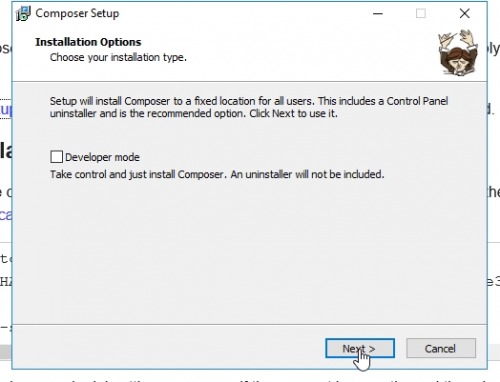Click the Composer conductor logo image
500x382 pixels.
[458, 52]
